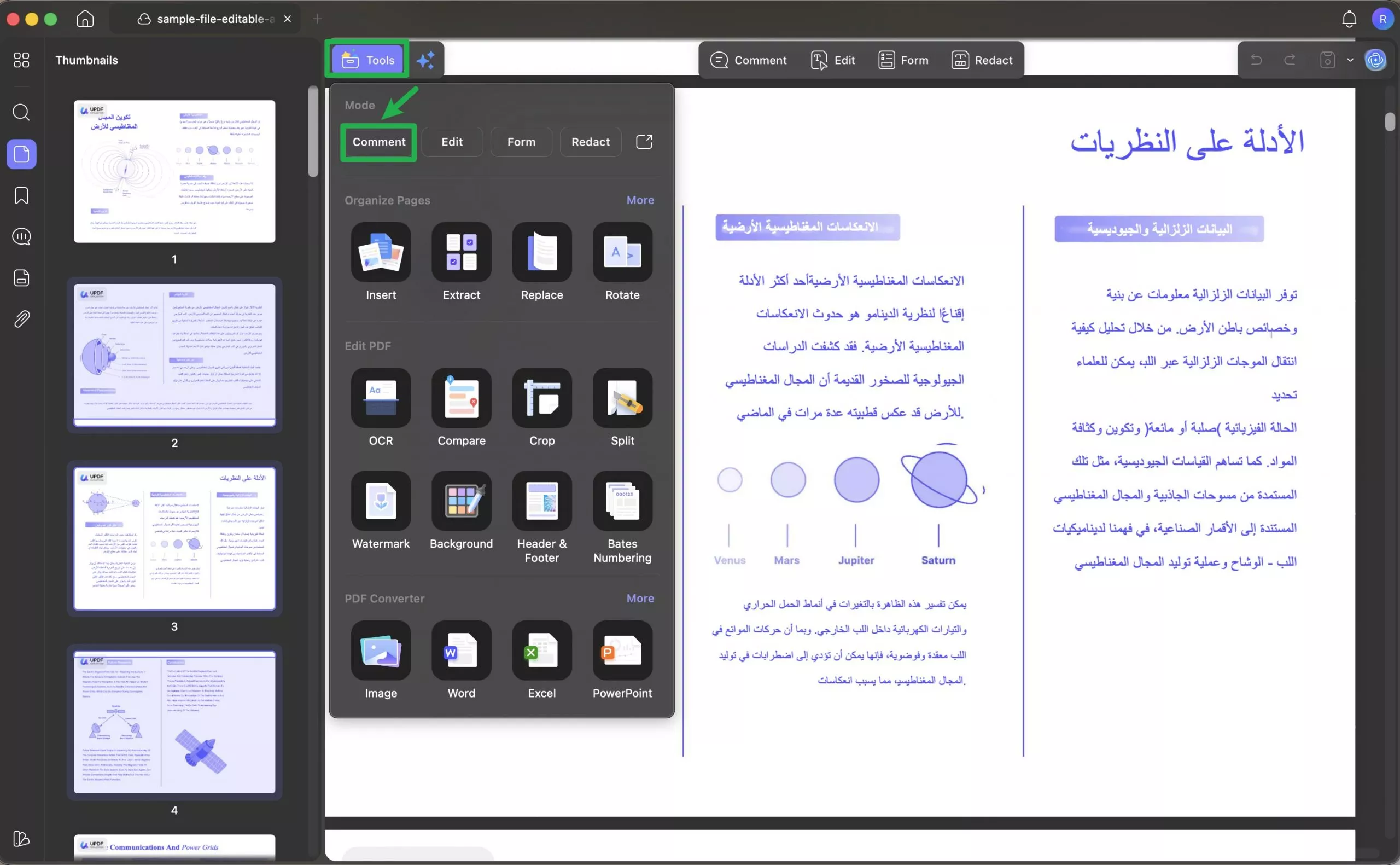Click More next to PDF Converter
This screenshot has width=1400, height=865.
pyautogui.click(x=640, y=599)
